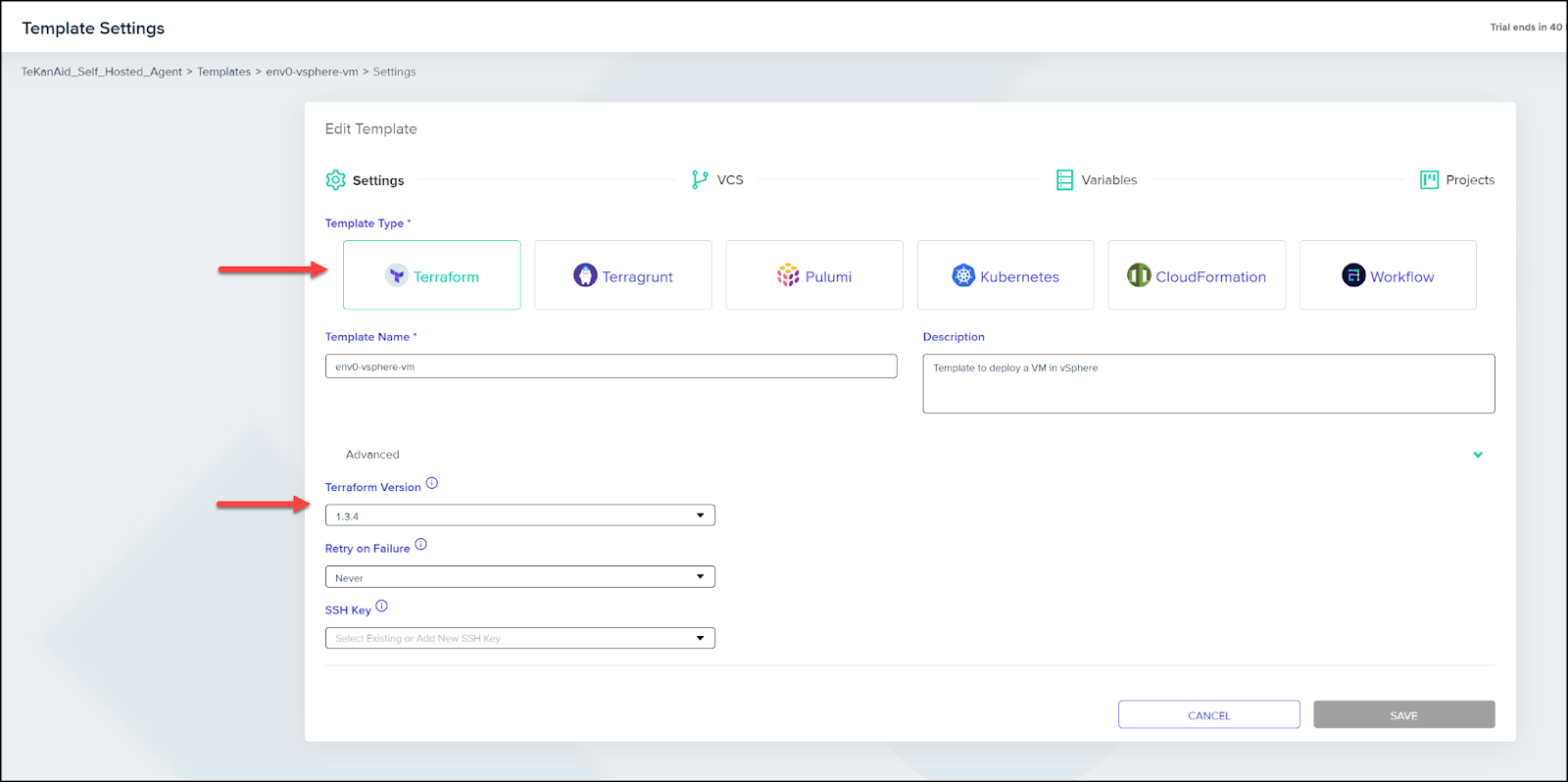Screen dimensions: 1568x782
Task: Select the Terraform template type
Action: (432, 275)
